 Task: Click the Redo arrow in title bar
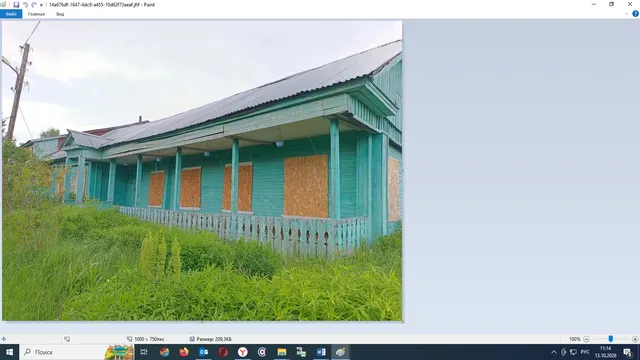point(34,4)
